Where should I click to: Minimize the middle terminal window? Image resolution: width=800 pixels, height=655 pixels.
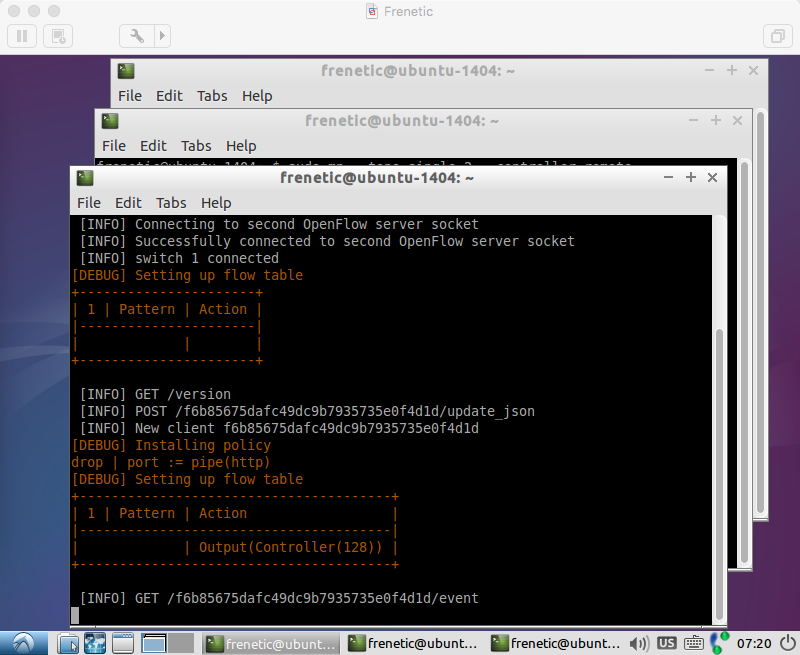click(x=693, y=120)
